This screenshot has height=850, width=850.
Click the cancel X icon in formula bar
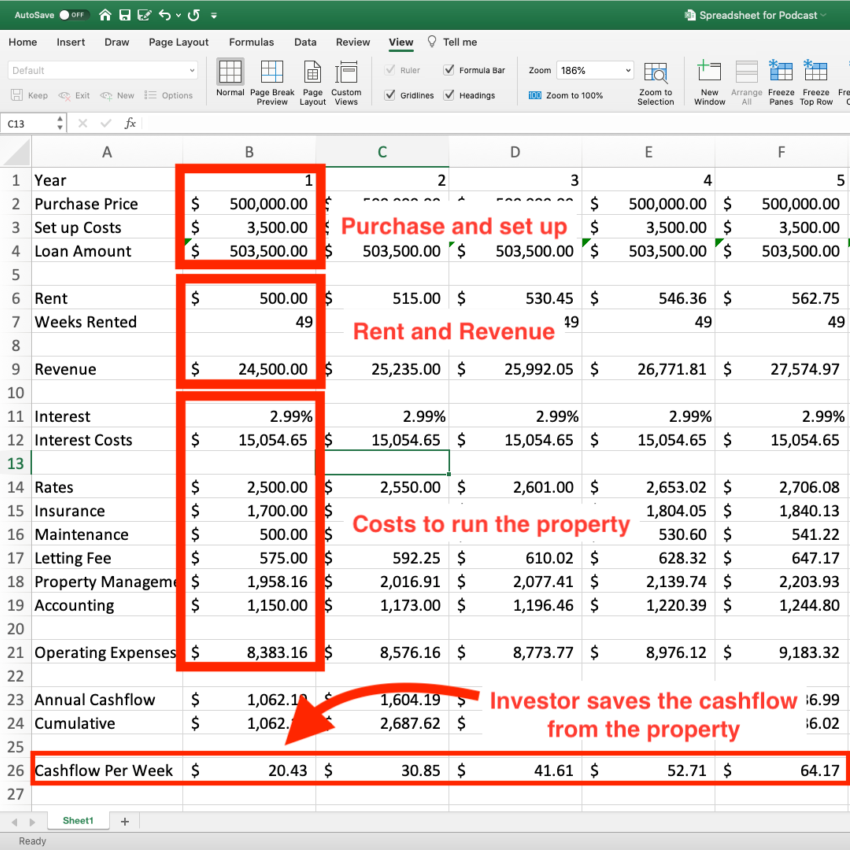click(82, 124)
